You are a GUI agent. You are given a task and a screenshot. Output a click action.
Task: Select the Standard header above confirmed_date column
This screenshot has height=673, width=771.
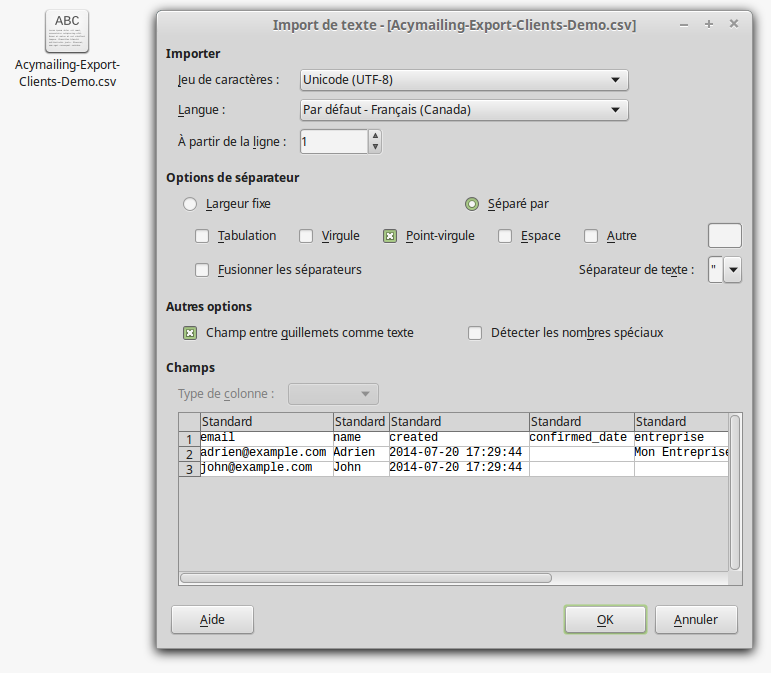coord(582,422)
